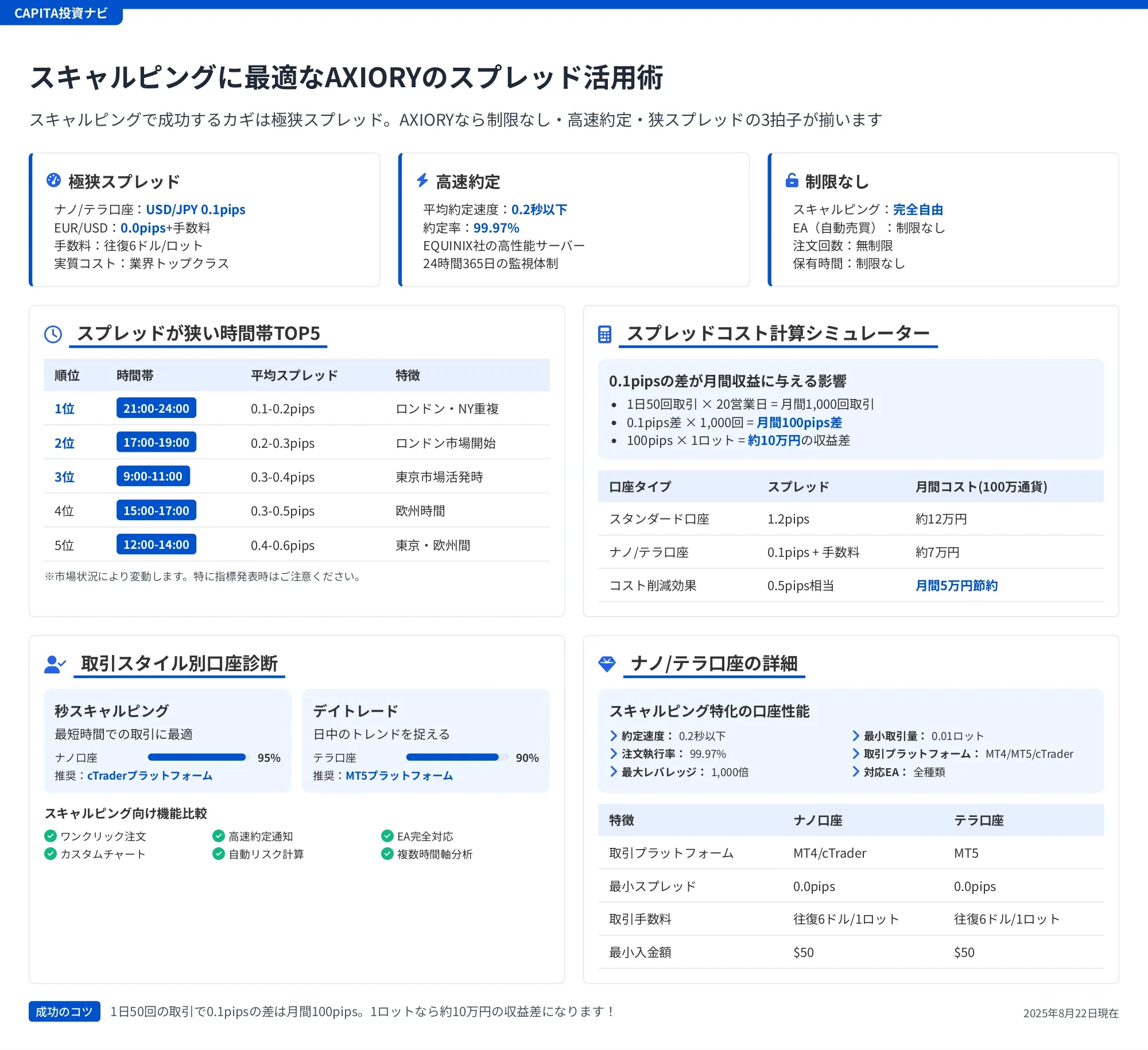Screen dimensions: 1148x1050
Task: Click the cTraderプラットフォーム link text
Action: (150, 776)
